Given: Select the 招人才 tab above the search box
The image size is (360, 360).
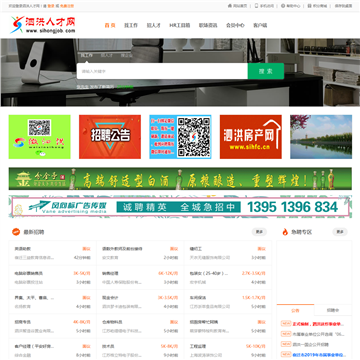Looking at the screenshot, I should pos(107,55).
